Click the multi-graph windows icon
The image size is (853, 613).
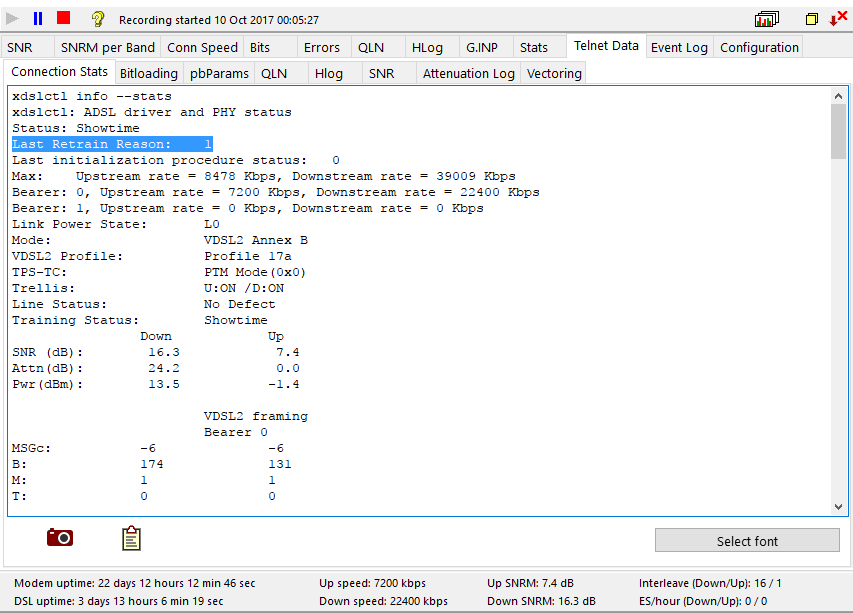pos(767,20)
